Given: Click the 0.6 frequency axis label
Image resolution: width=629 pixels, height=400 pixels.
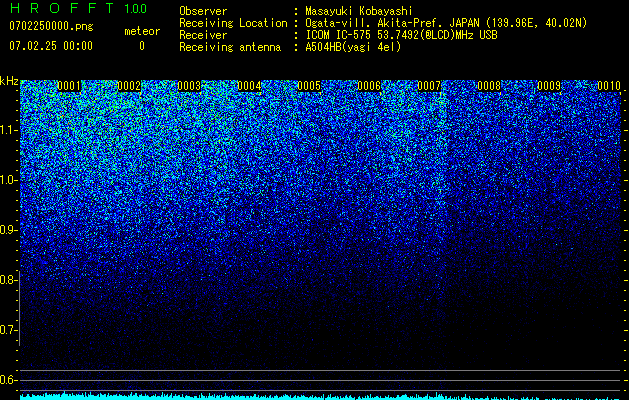Looking at the screenshot, I should [8, 380].
